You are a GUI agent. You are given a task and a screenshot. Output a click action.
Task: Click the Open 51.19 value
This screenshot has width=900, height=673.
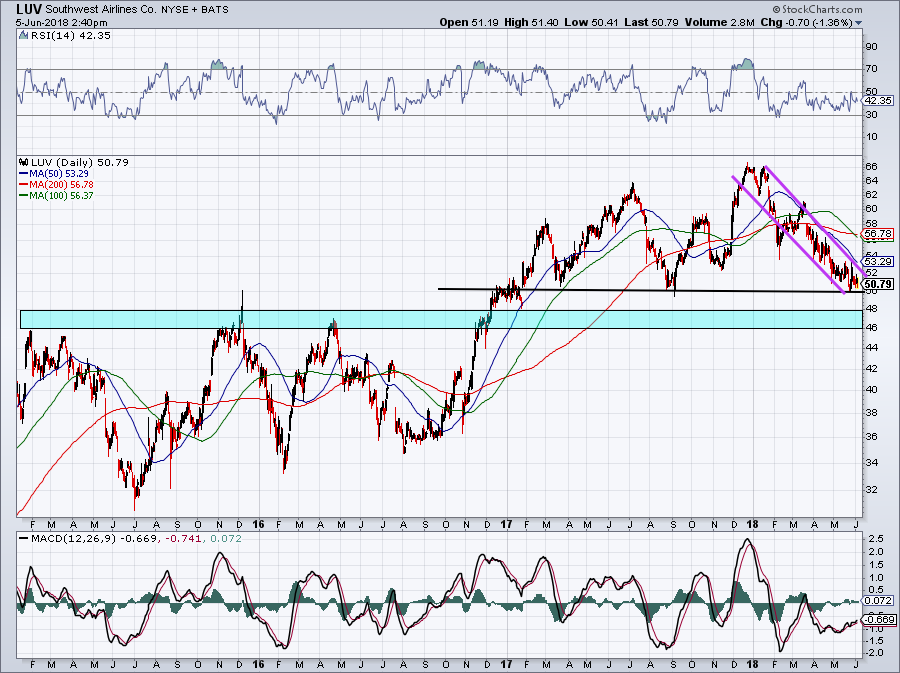(470, 22)
